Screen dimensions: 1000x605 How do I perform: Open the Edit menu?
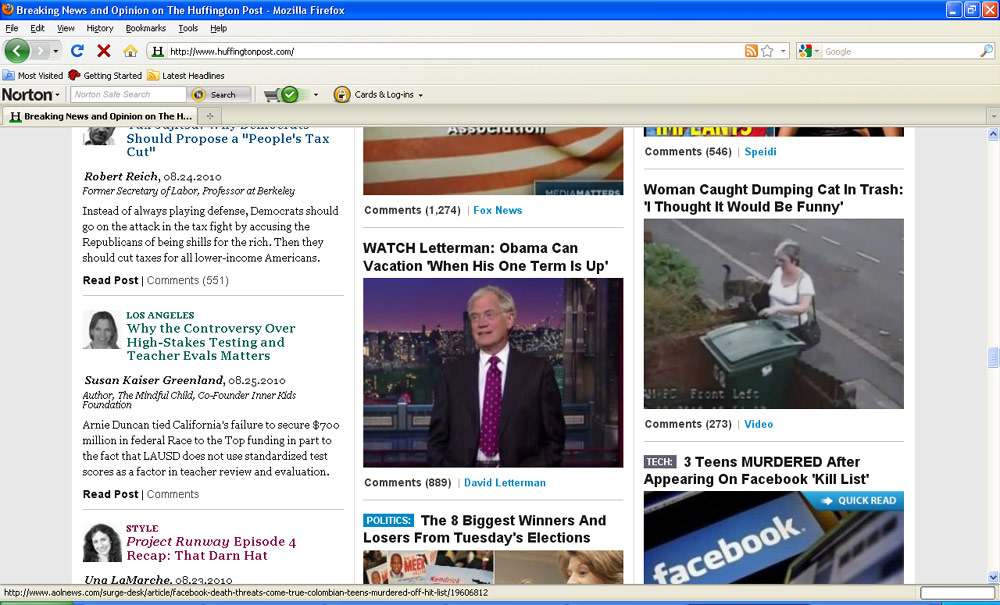tap(38, 28)
